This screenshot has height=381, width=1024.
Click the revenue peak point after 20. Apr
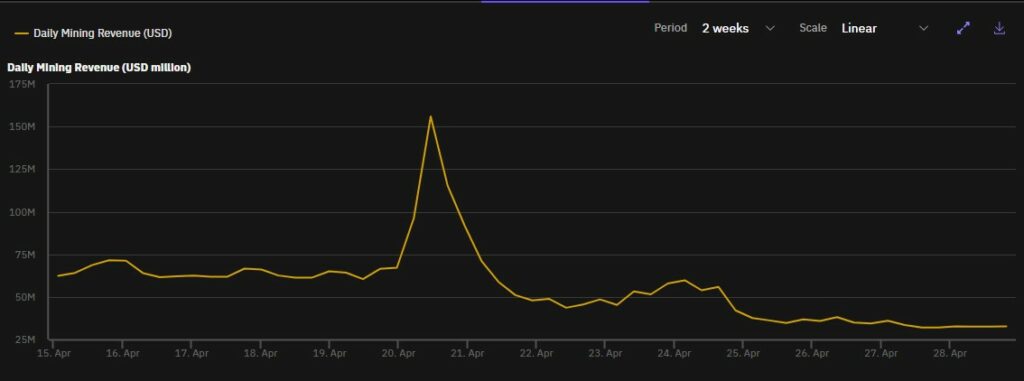pos(430,116)
